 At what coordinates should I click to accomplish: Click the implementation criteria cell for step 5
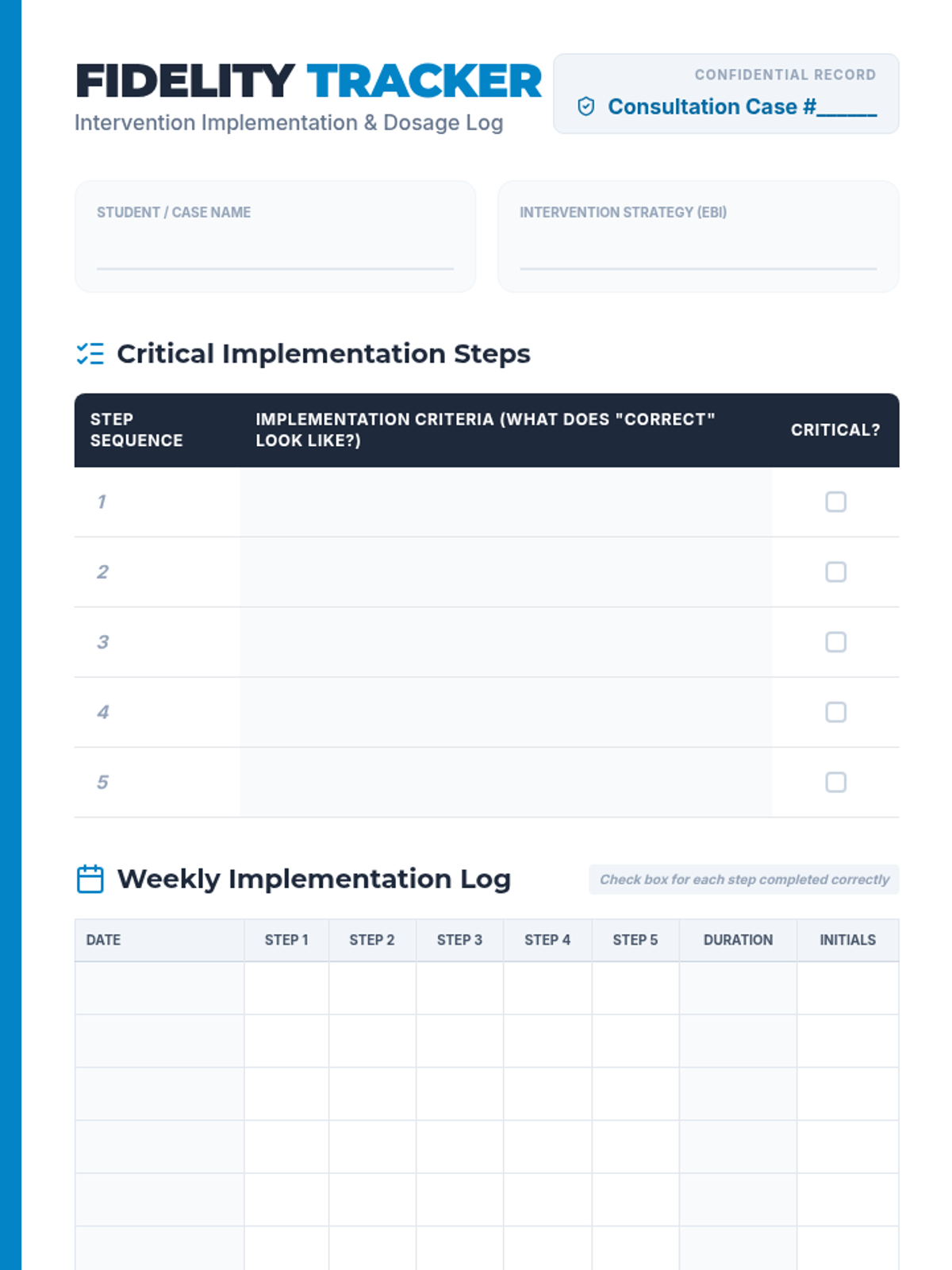click(x=505, y=782)
